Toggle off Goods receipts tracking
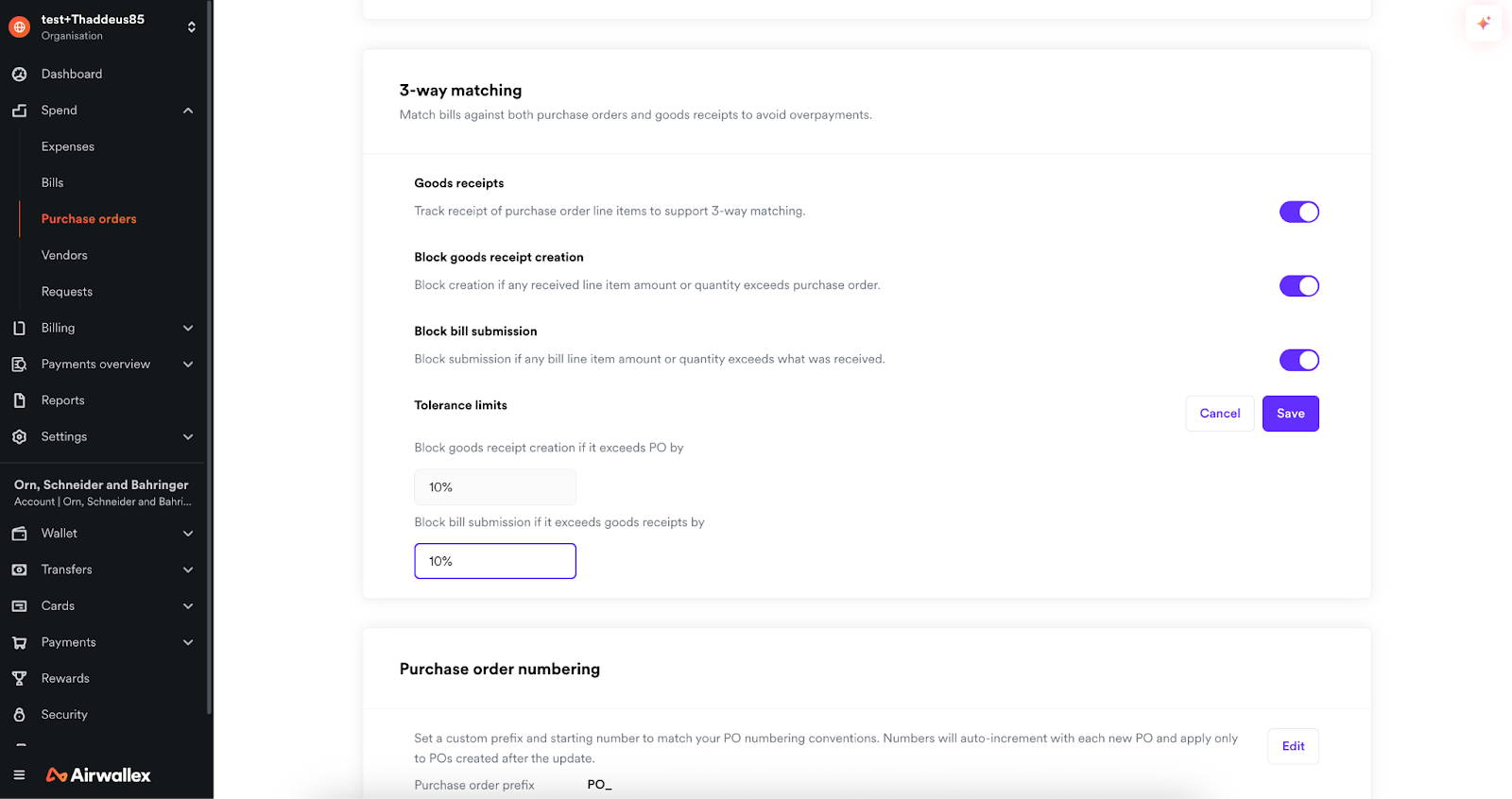This screenshot has height=799, width=1512. click(1298, 212)
